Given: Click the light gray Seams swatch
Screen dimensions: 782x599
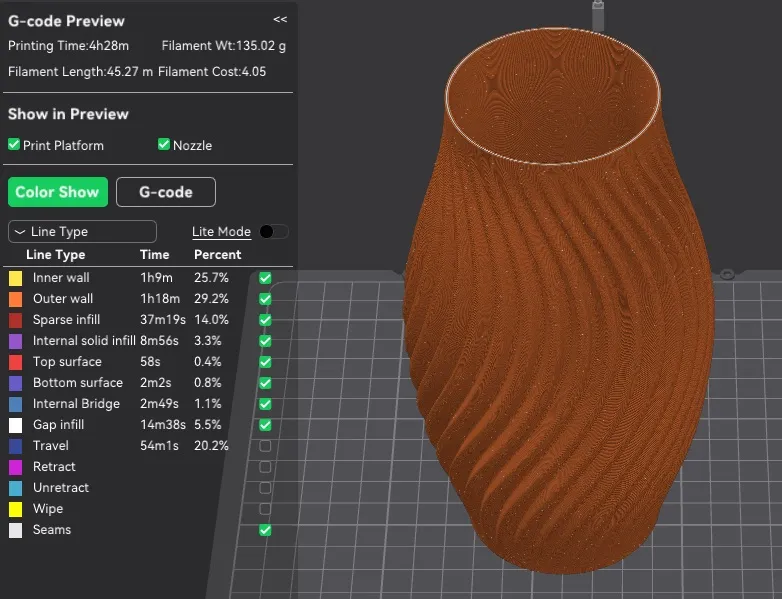Looking at the screenshot, I should pos(15,530).
